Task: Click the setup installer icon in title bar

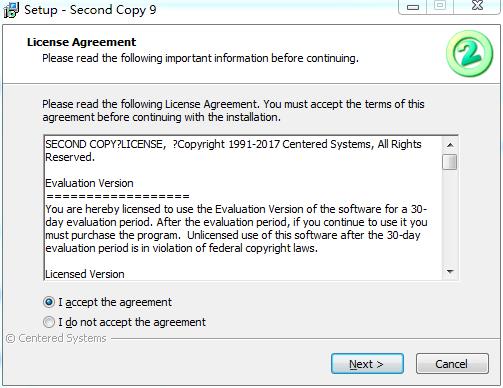Action: point(11,10)
